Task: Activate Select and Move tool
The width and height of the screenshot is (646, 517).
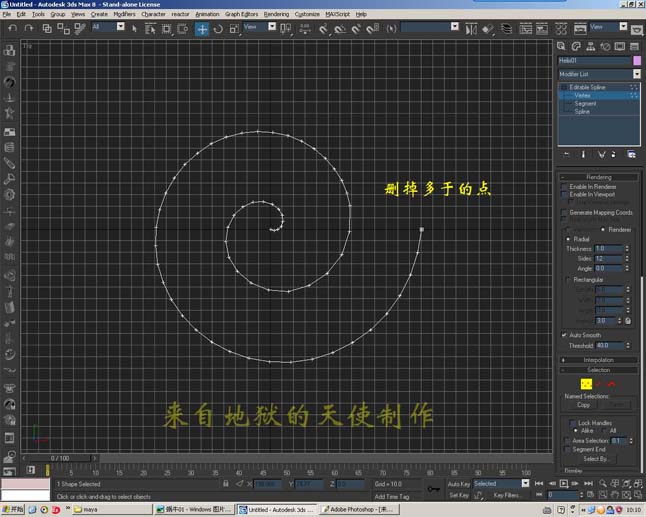Action: [202, 29]
